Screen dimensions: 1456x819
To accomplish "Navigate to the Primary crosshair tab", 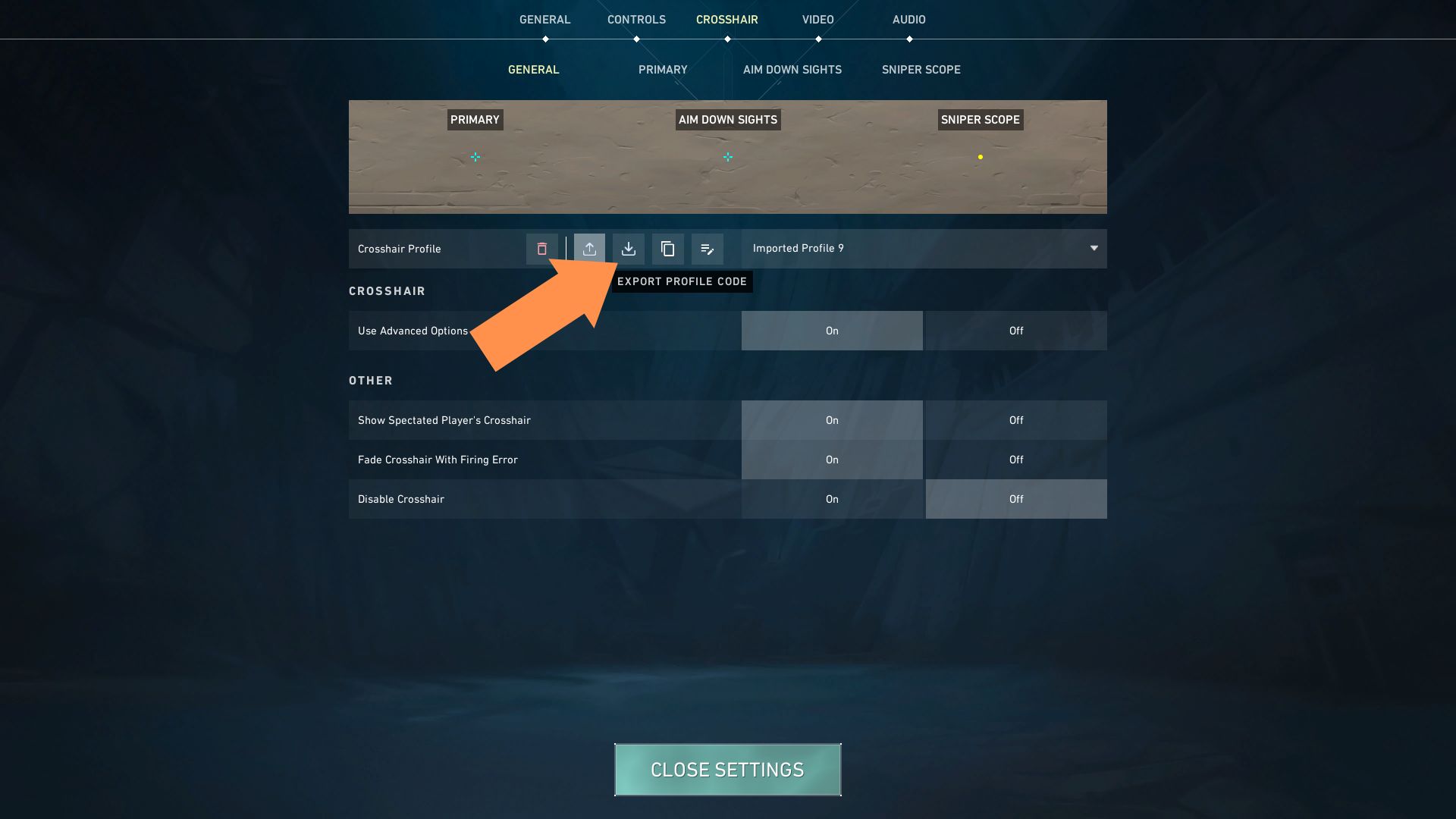I will pyautogui.click(x=663, y=70).
